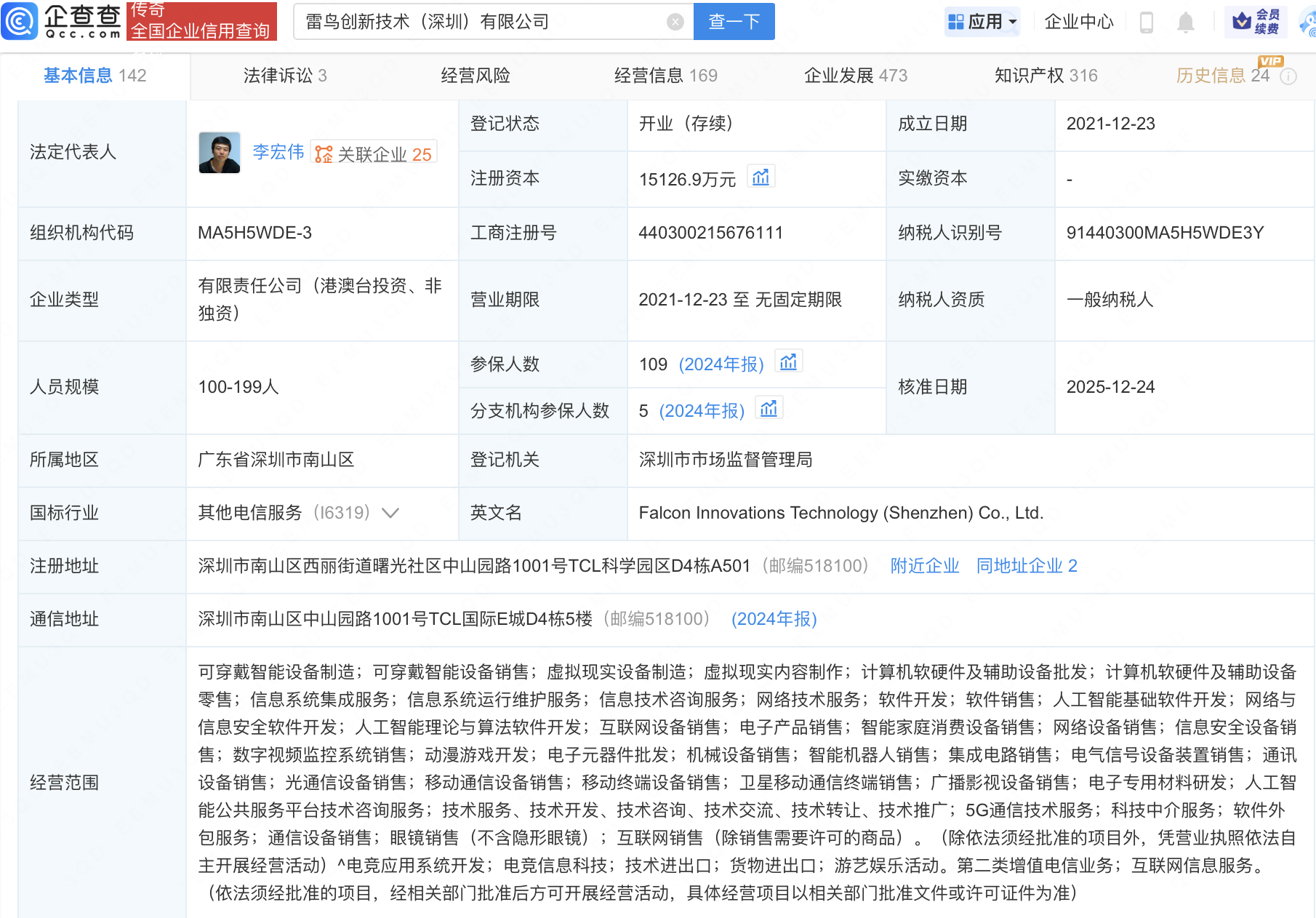The height and width of the screenshot is (918, 1316).
Task: Click the company name search field
Action: coord(480,22)
